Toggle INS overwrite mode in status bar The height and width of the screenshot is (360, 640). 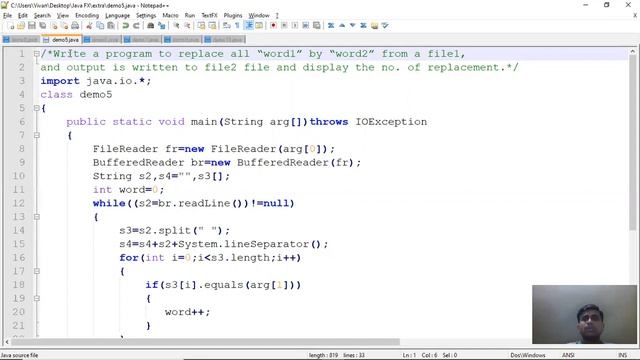622,355
